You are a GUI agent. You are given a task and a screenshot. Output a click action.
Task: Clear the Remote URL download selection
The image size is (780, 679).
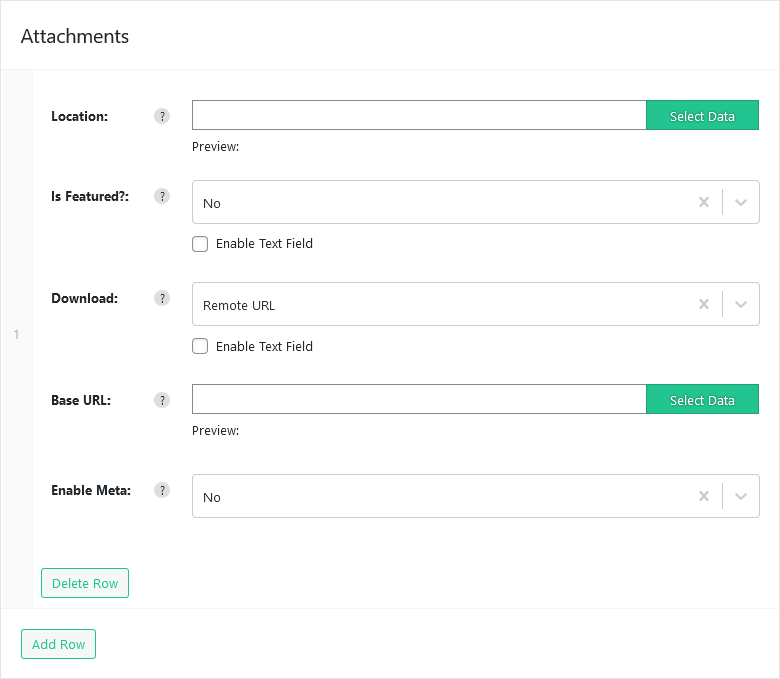pyautogui.click(x=703, y=304)
